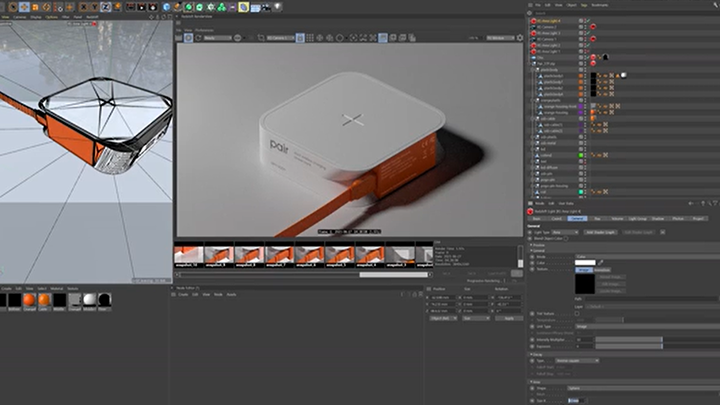Add a Cube primitive object
Viewport: 720px width, 405px height.
[167, 7]
